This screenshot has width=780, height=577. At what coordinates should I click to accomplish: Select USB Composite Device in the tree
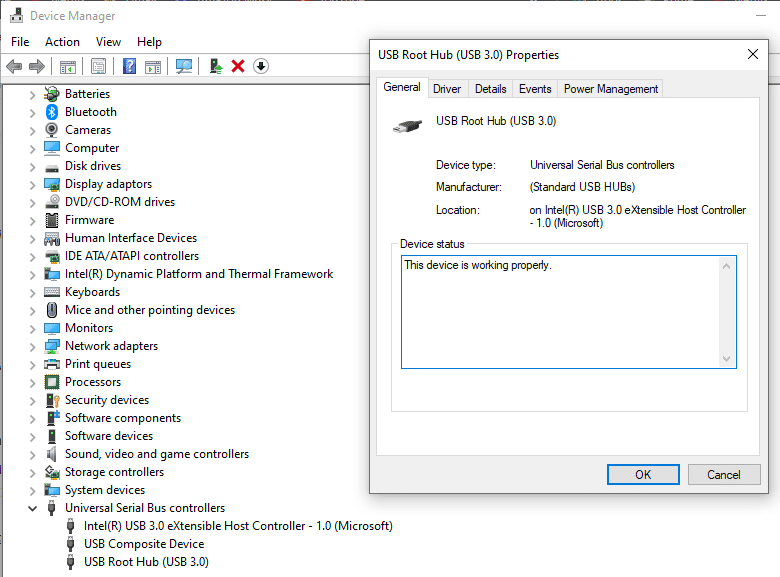(144, 544)
